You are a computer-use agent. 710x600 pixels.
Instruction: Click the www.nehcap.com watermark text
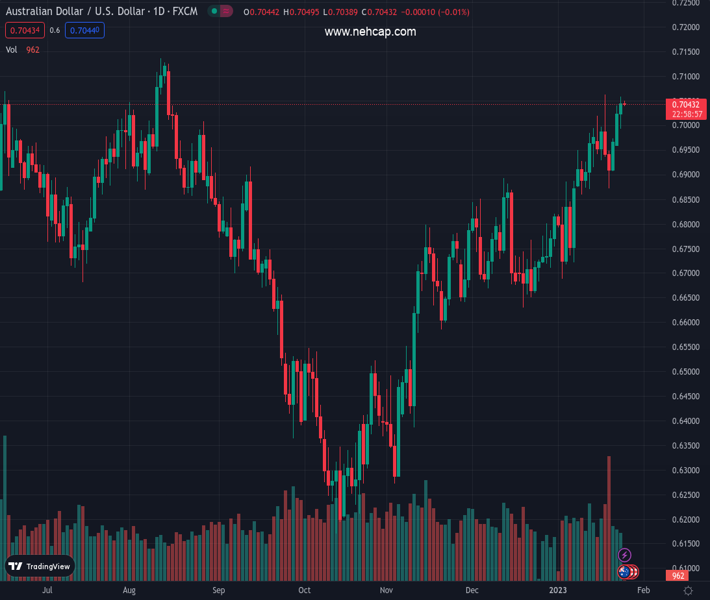370,32
